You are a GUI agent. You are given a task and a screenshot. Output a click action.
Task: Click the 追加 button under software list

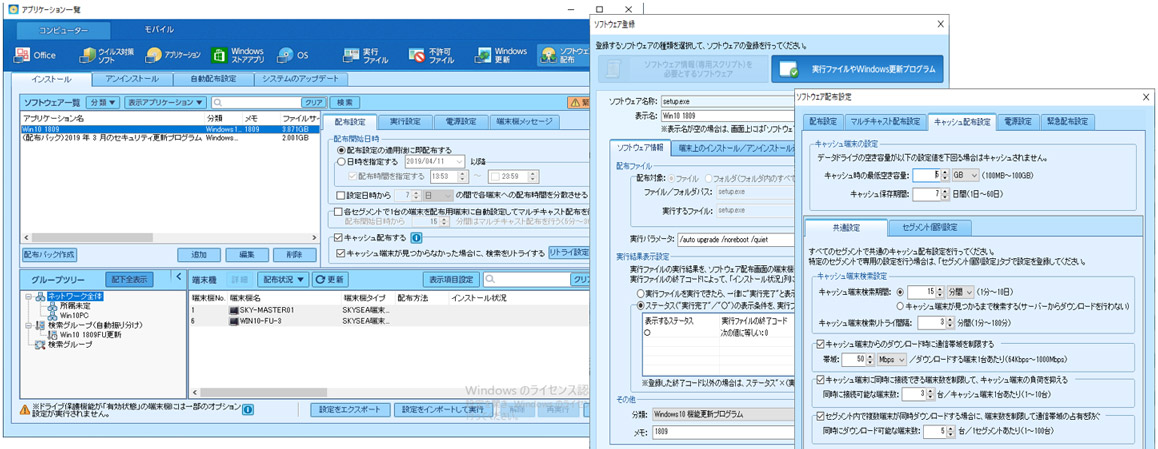click(199, 254)
